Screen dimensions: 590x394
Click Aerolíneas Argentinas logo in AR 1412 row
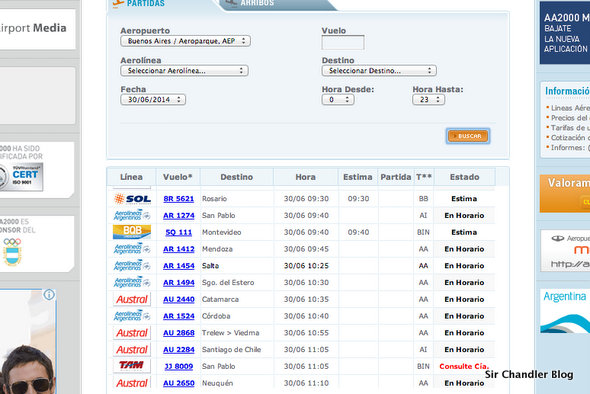132,249
